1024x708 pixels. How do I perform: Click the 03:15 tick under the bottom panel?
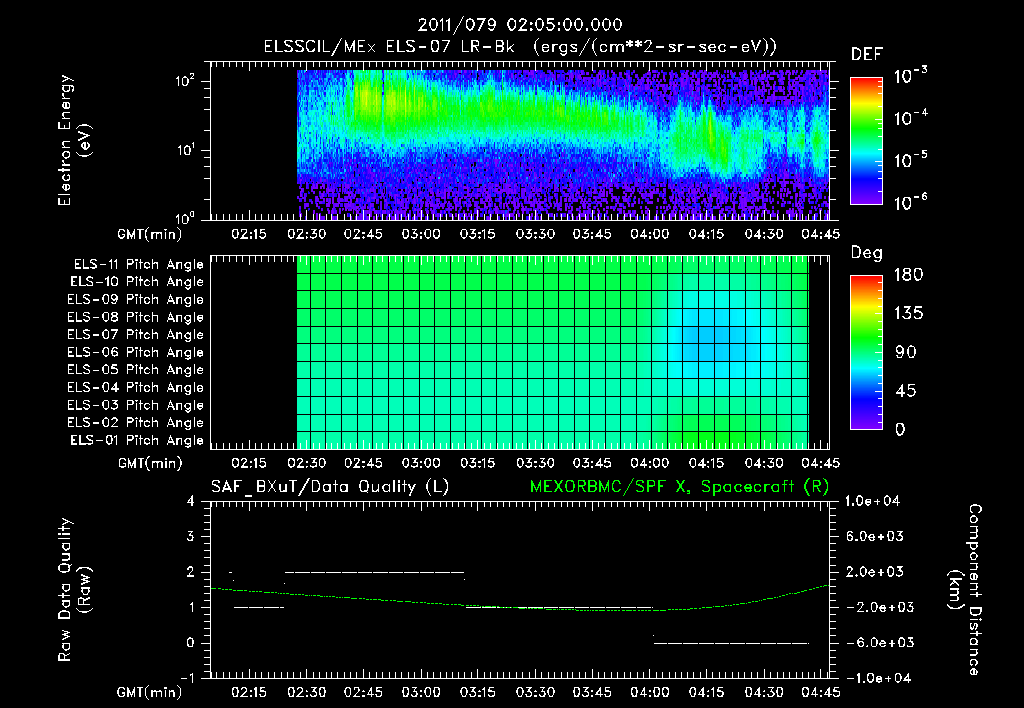point(477,692)
